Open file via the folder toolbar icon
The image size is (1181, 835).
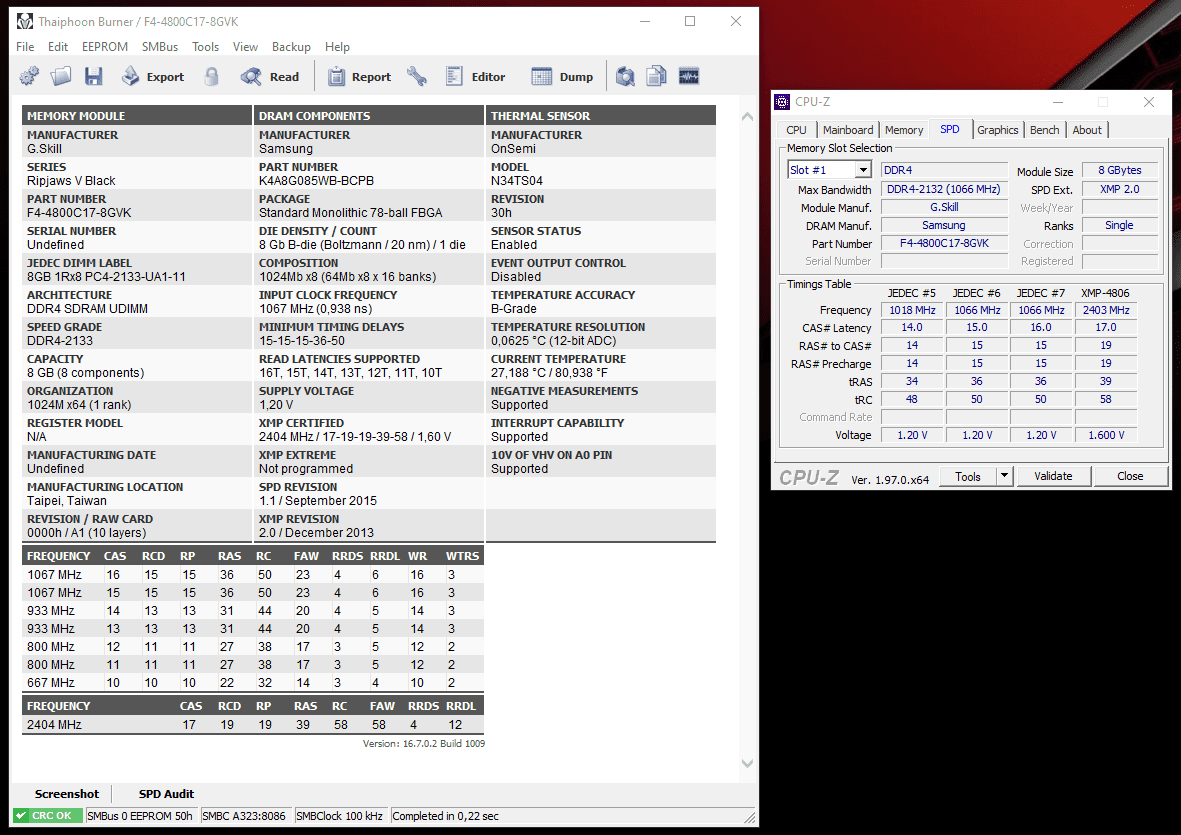60,76
